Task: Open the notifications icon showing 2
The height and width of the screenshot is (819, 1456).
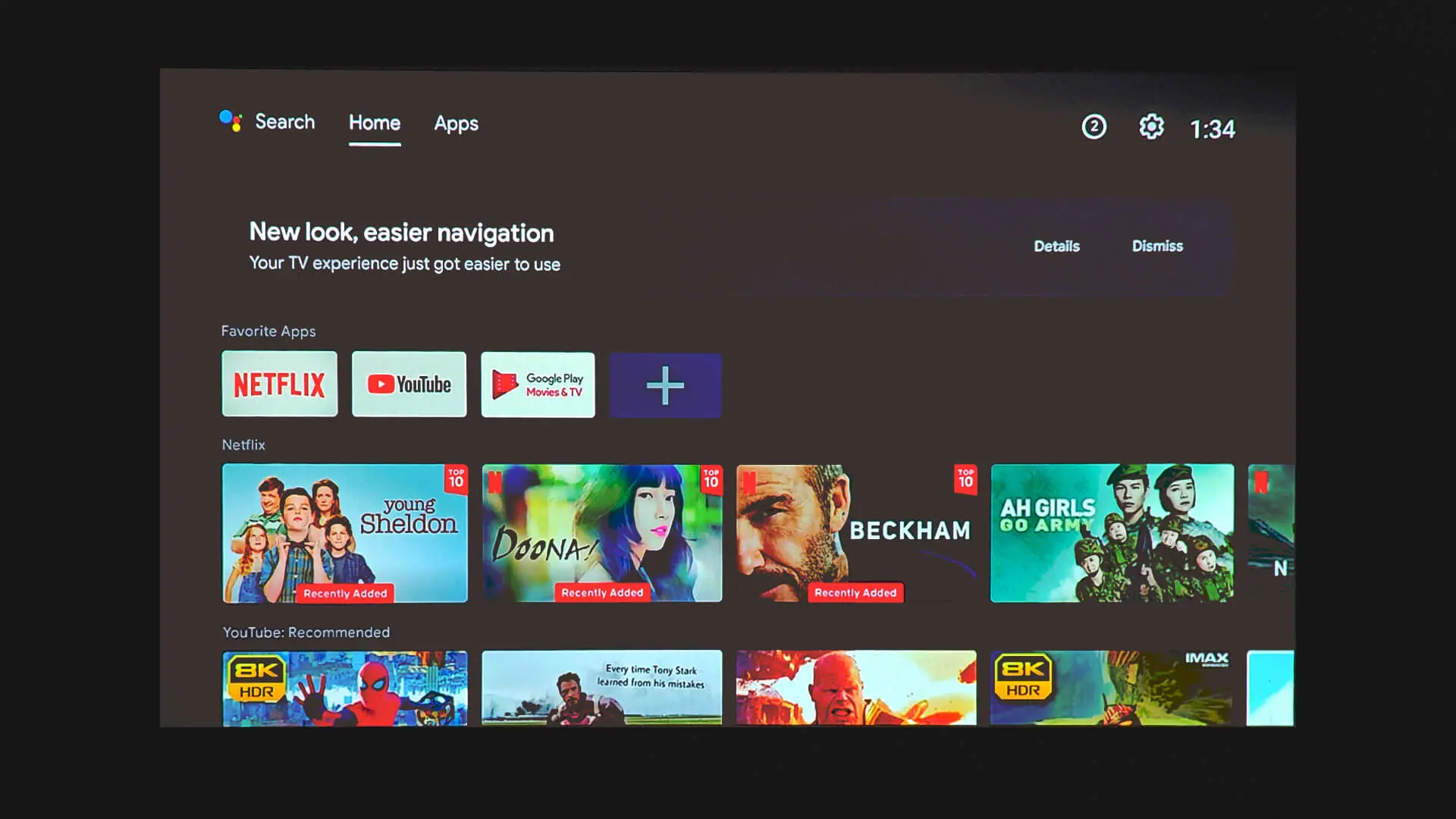Action: point(1094,127)
